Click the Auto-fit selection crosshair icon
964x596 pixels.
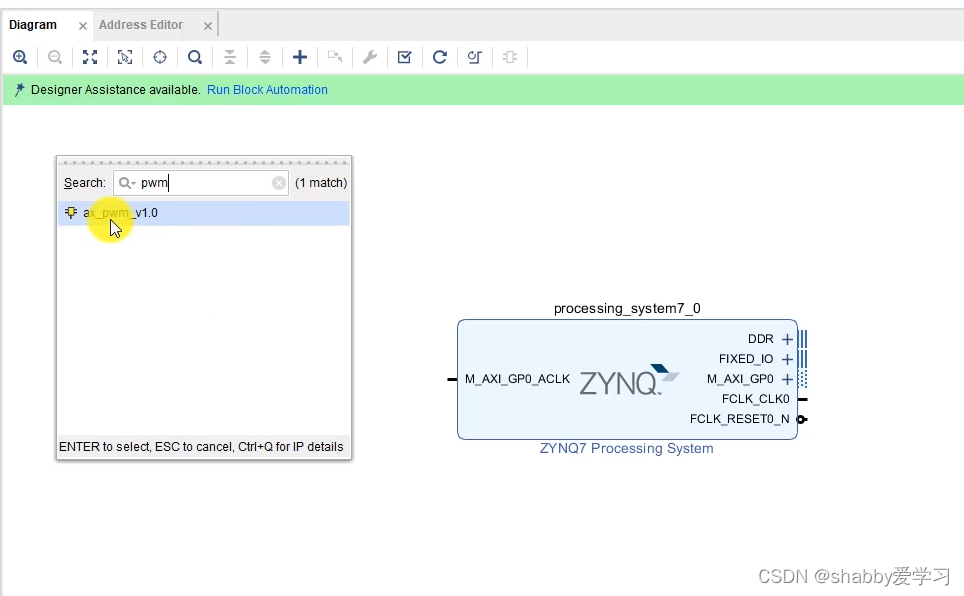click(x=160, y=57)
